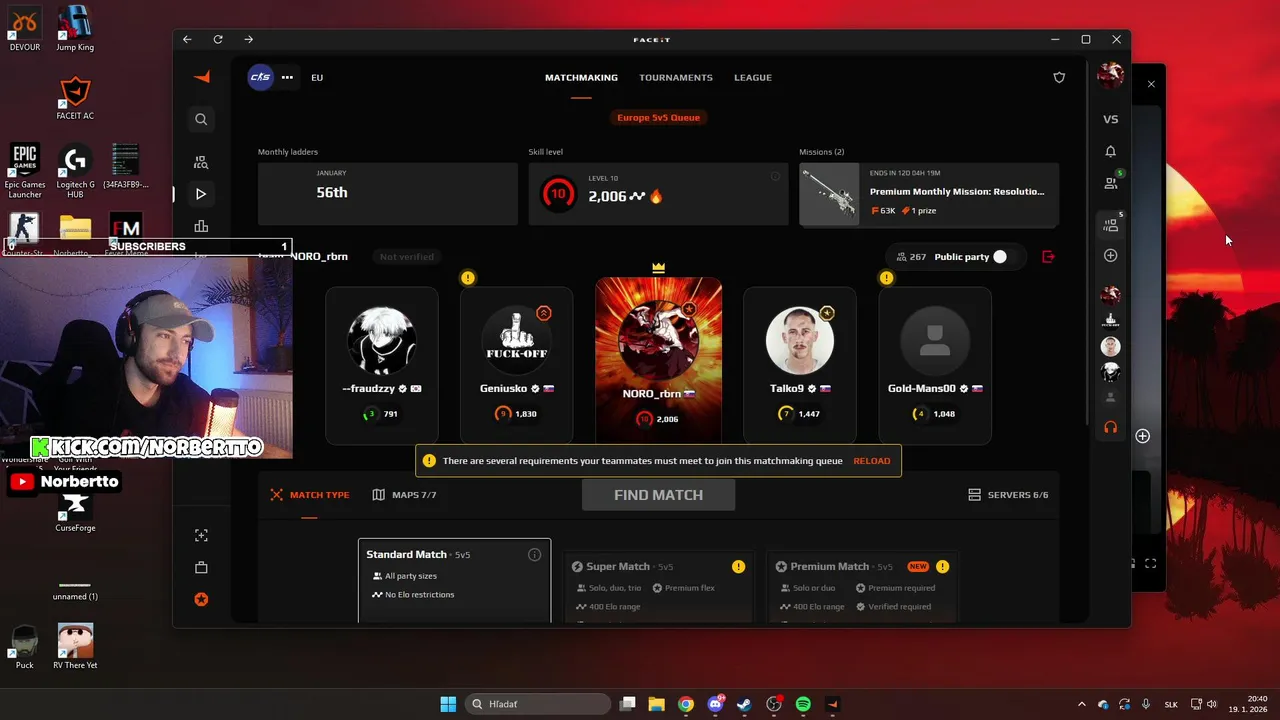Viewport: 1280px width, 720px height.
Task: Click the Super Match warning icon
Action: click(738, 566)
